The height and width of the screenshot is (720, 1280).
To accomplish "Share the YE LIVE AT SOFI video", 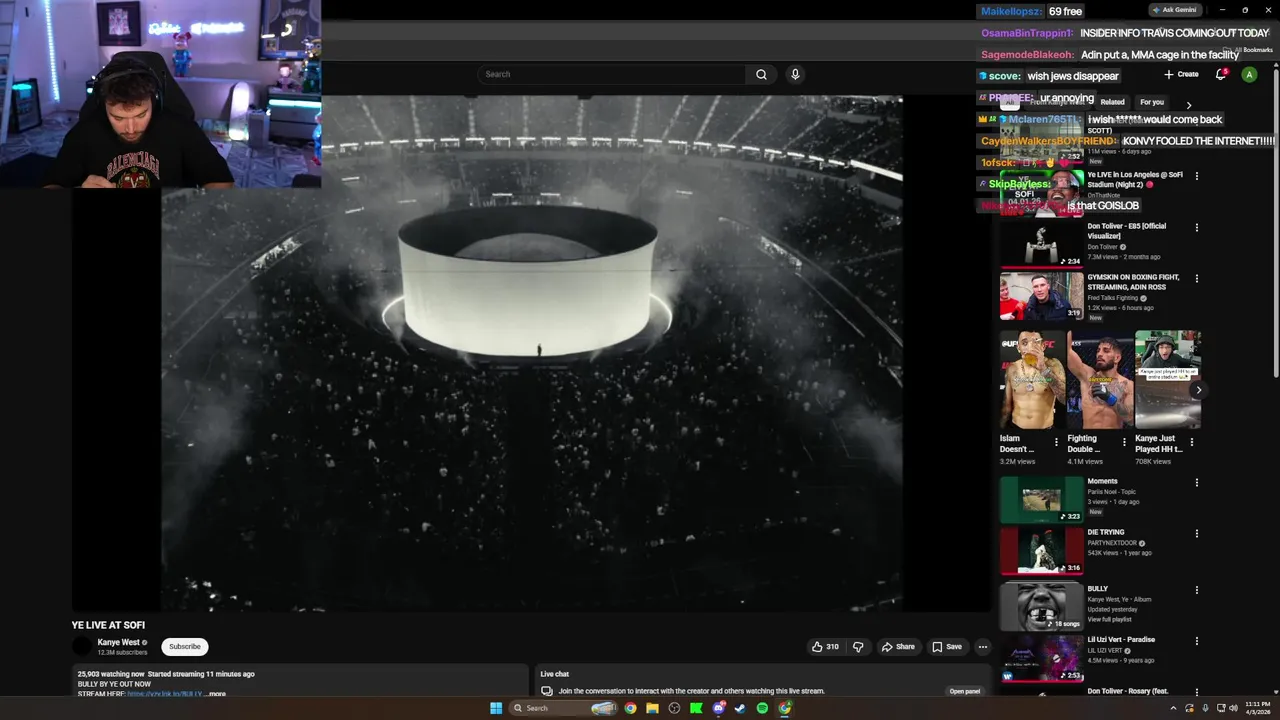I will [x=898, y=647].
